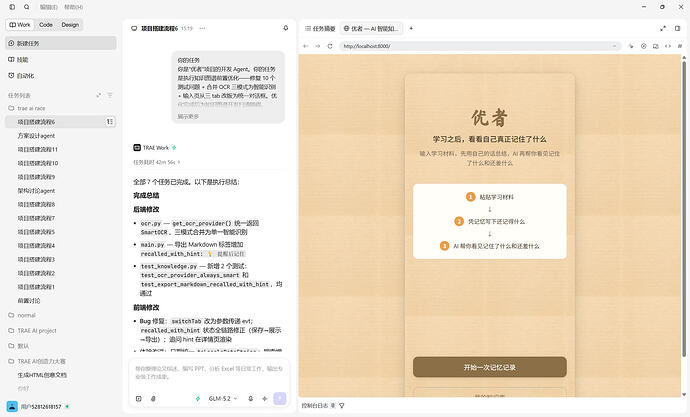This screenshot has width=690, height=417.
Task: Click the sparkle enhance prompt icon
Action: click(264, 399)
